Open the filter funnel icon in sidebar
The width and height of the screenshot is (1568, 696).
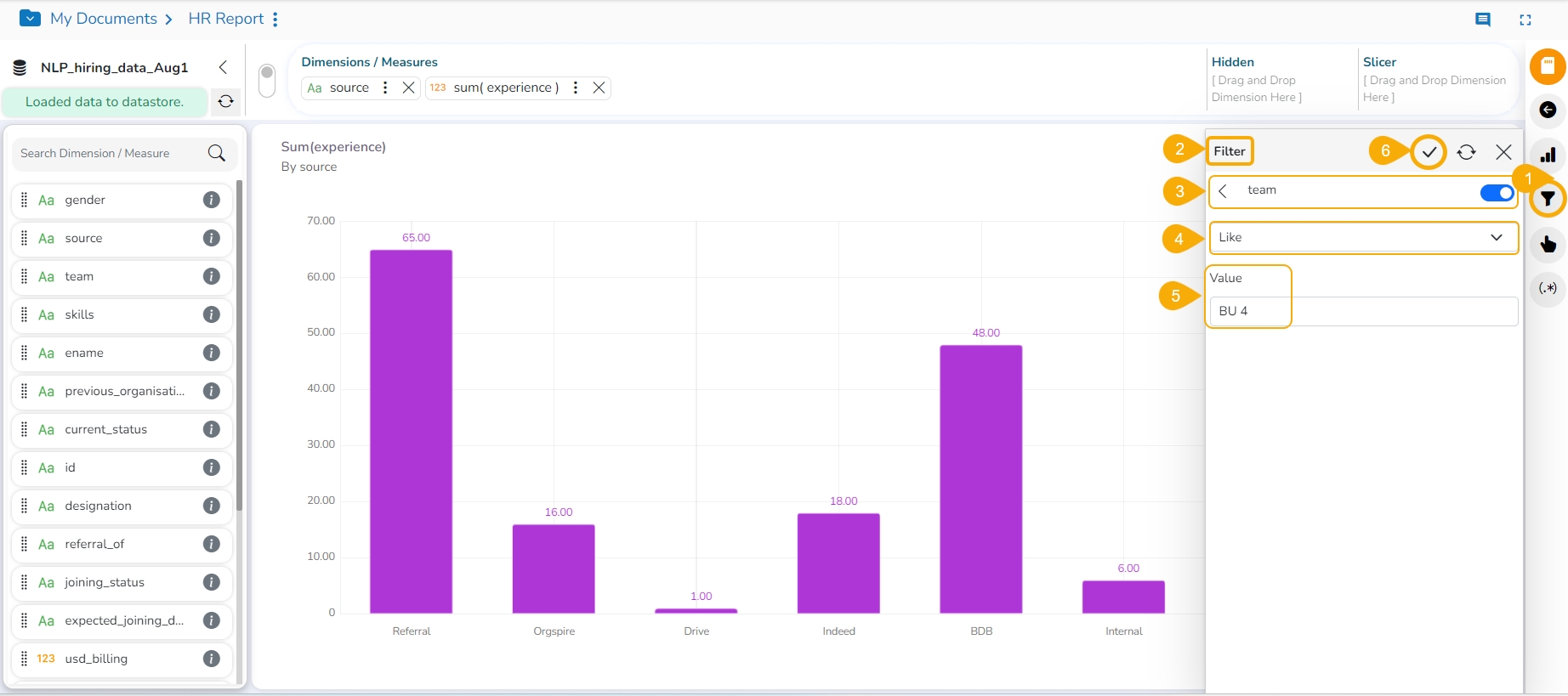click(1548, 200)
